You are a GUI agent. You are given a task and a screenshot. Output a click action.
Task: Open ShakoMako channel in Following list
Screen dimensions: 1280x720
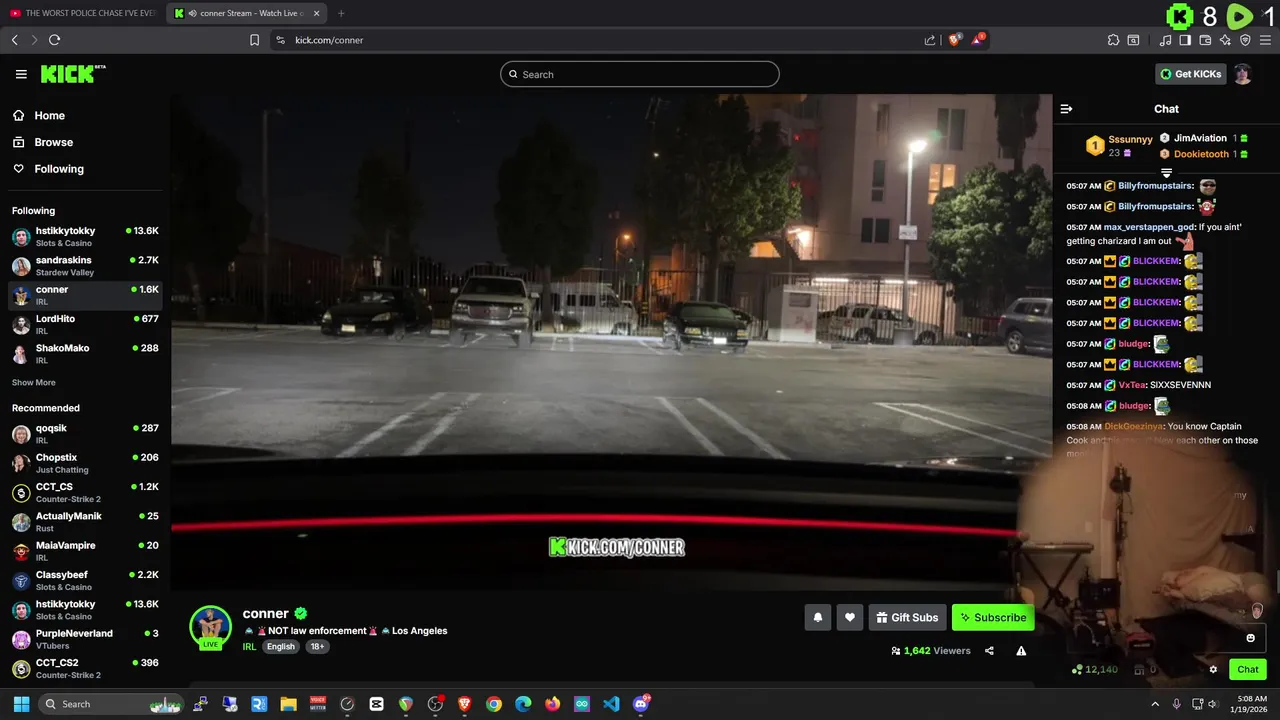[85, 354]
